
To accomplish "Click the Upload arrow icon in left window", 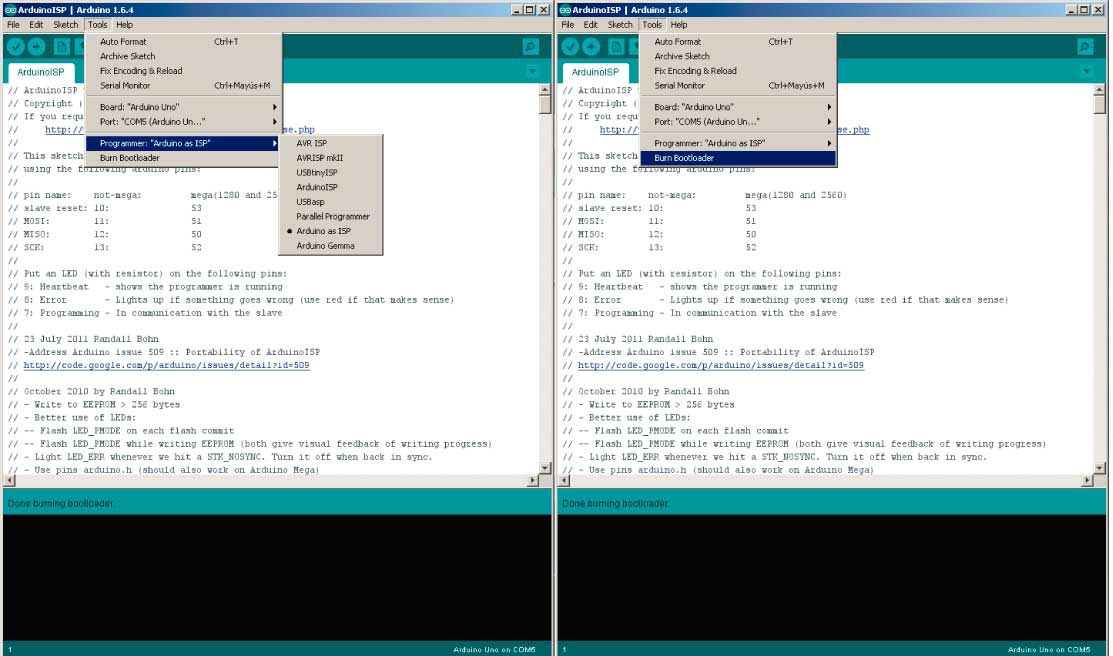I will (x=36, y=47).
